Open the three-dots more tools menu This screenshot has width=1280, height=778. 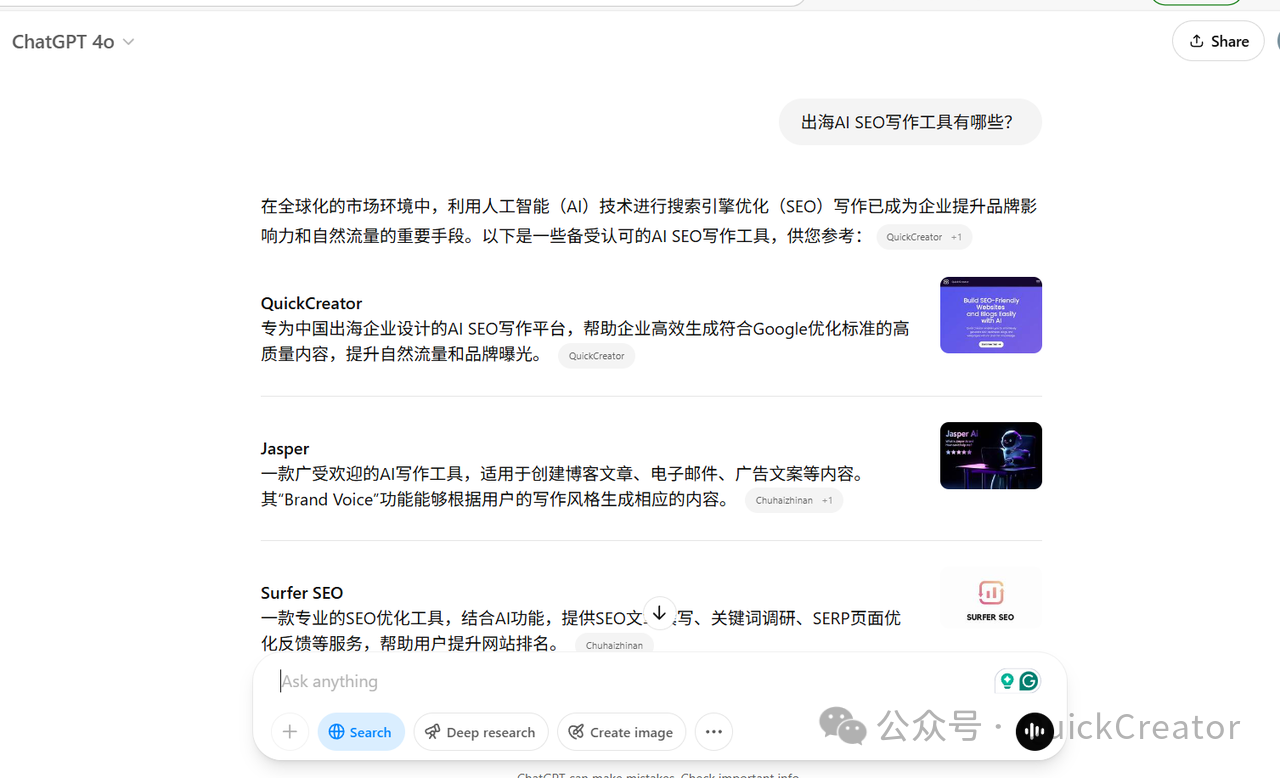714,732
